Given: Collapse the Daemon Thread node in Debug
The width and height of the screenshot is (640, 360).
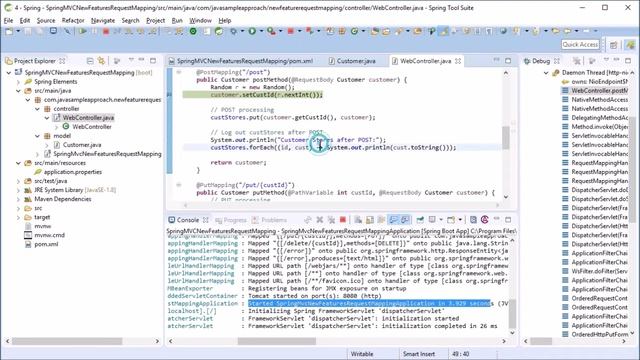Looking at the screenshot, I should coord(546,73).
